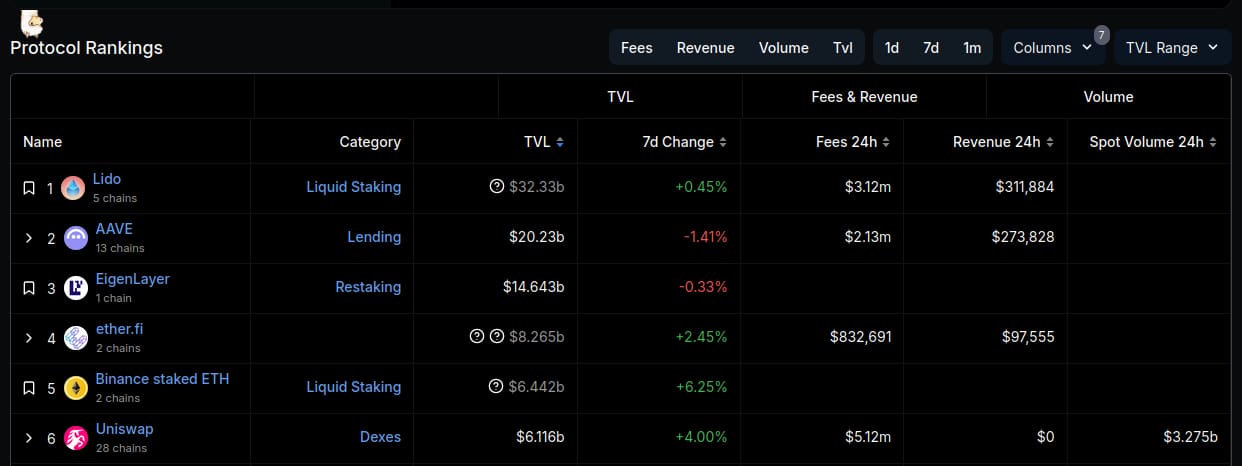Select the 7d time period tab
The image size is (1242, 466).
point(931,48)
